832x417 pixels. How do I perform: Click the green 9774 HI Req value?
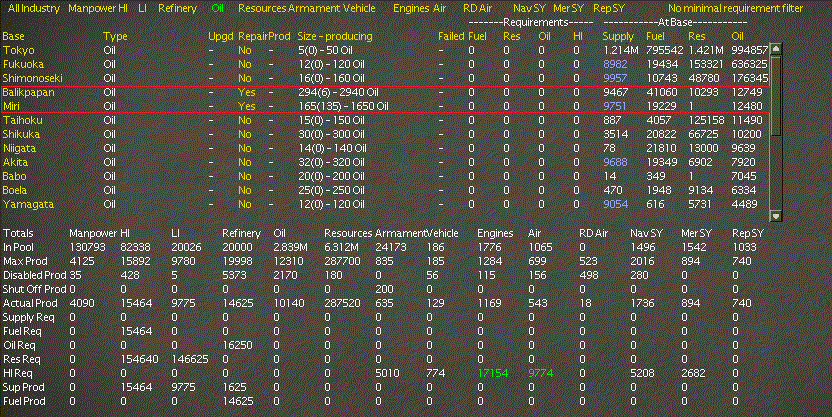click(541, 373)
